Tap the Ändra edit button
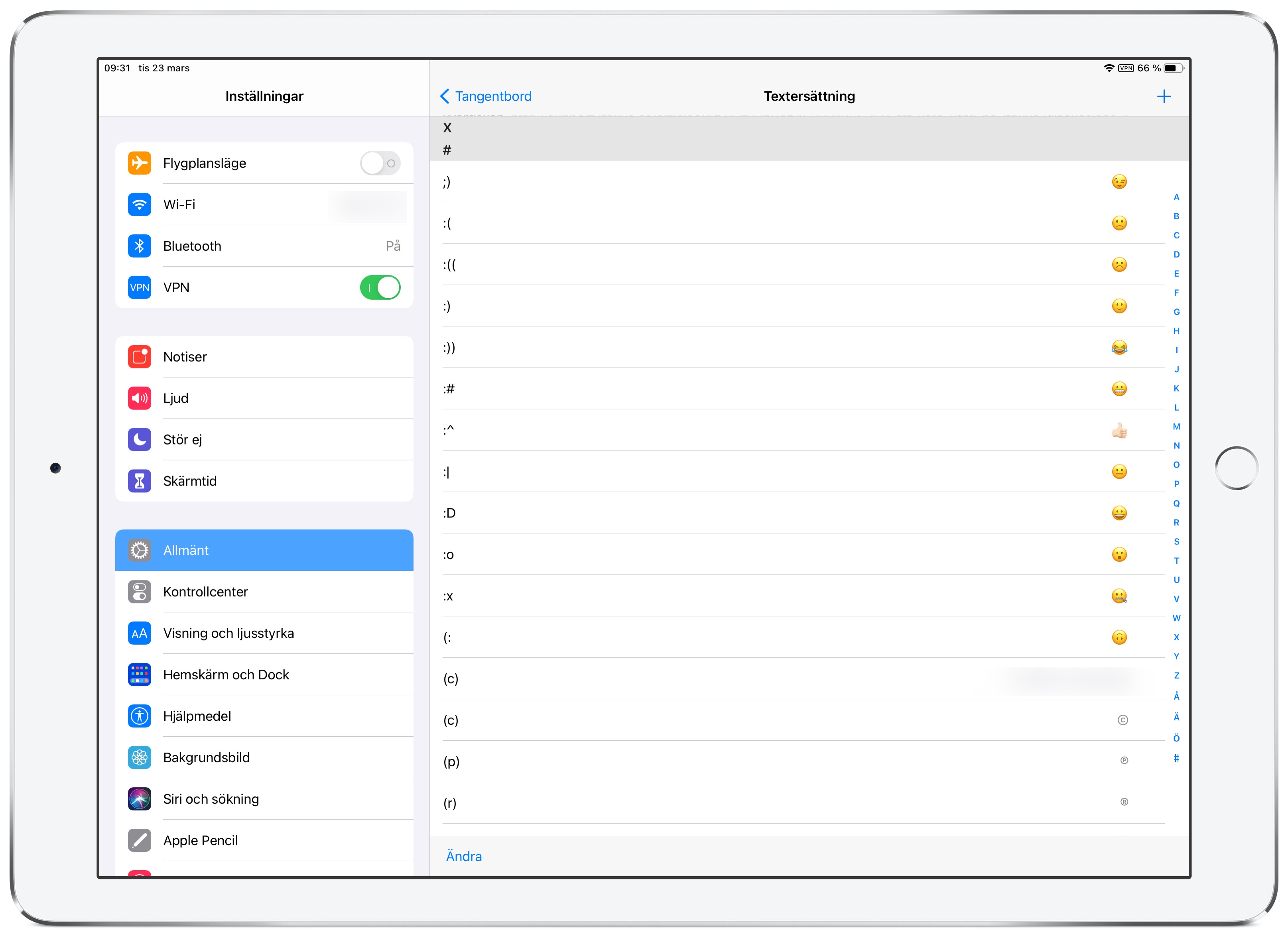Viewport: 1288px width, 936px height. (463, 856)
